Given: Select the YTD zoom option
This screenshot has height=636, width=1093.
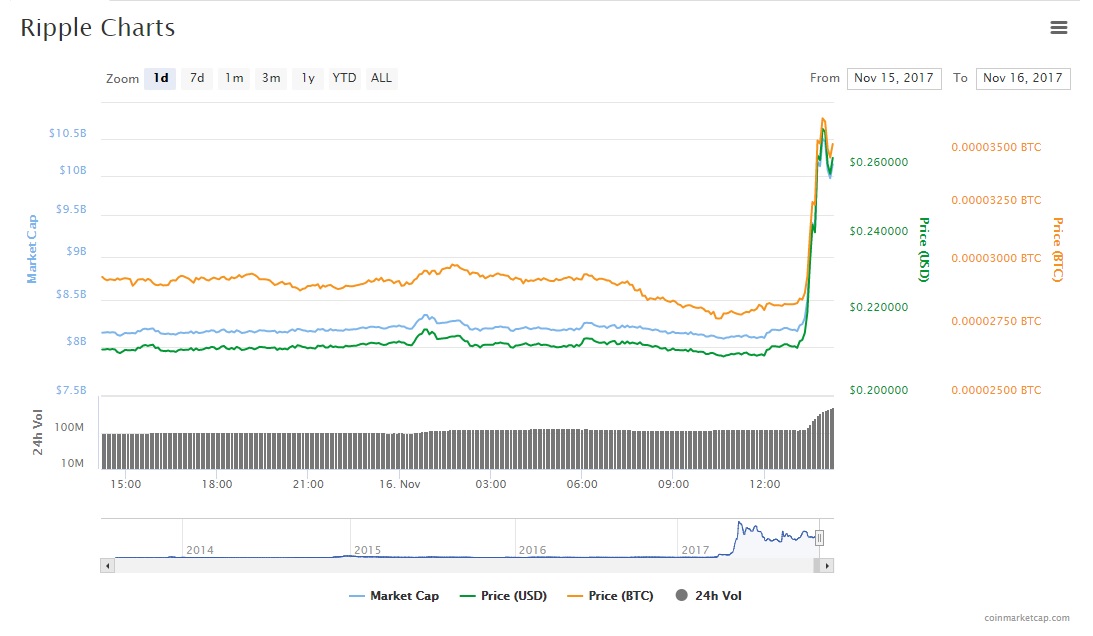Looking at the screenshot, I should click(344, 78).
